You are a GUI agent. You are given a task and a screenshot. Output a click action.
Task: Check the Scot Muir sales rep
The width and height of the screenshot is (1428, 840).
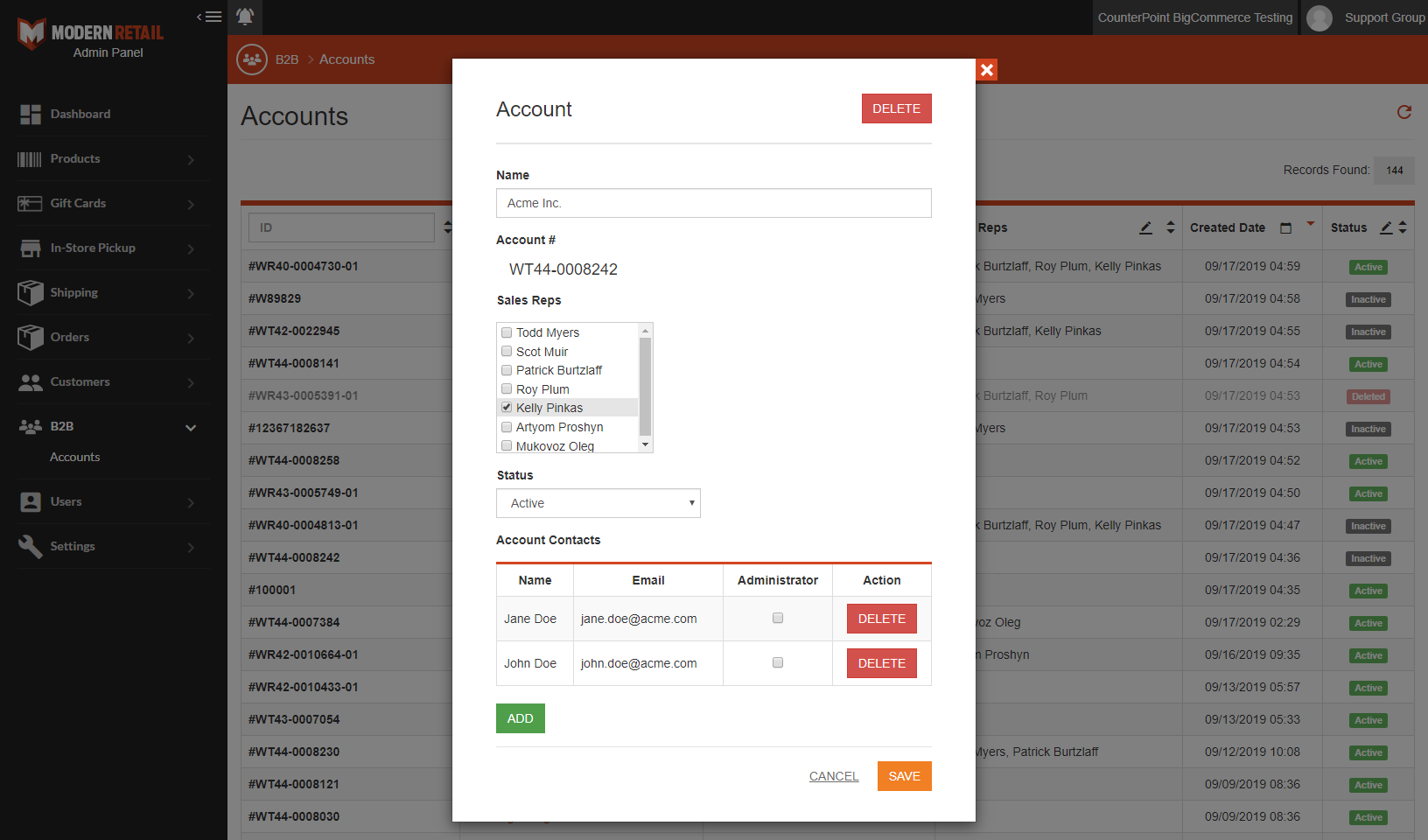pos(507,352)
